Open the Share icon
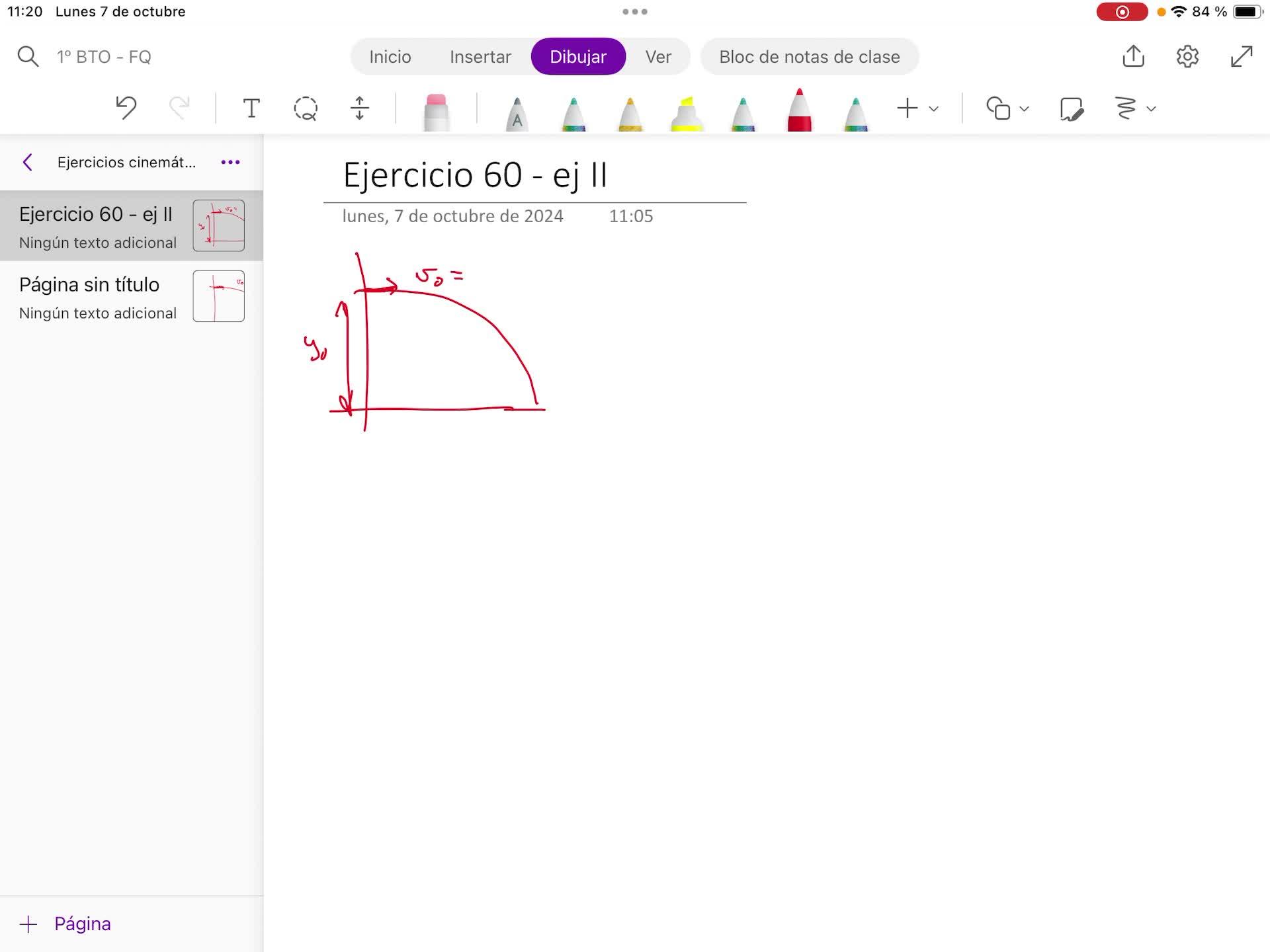The height and width of the screenshot is (952, 1270). 1133,56
